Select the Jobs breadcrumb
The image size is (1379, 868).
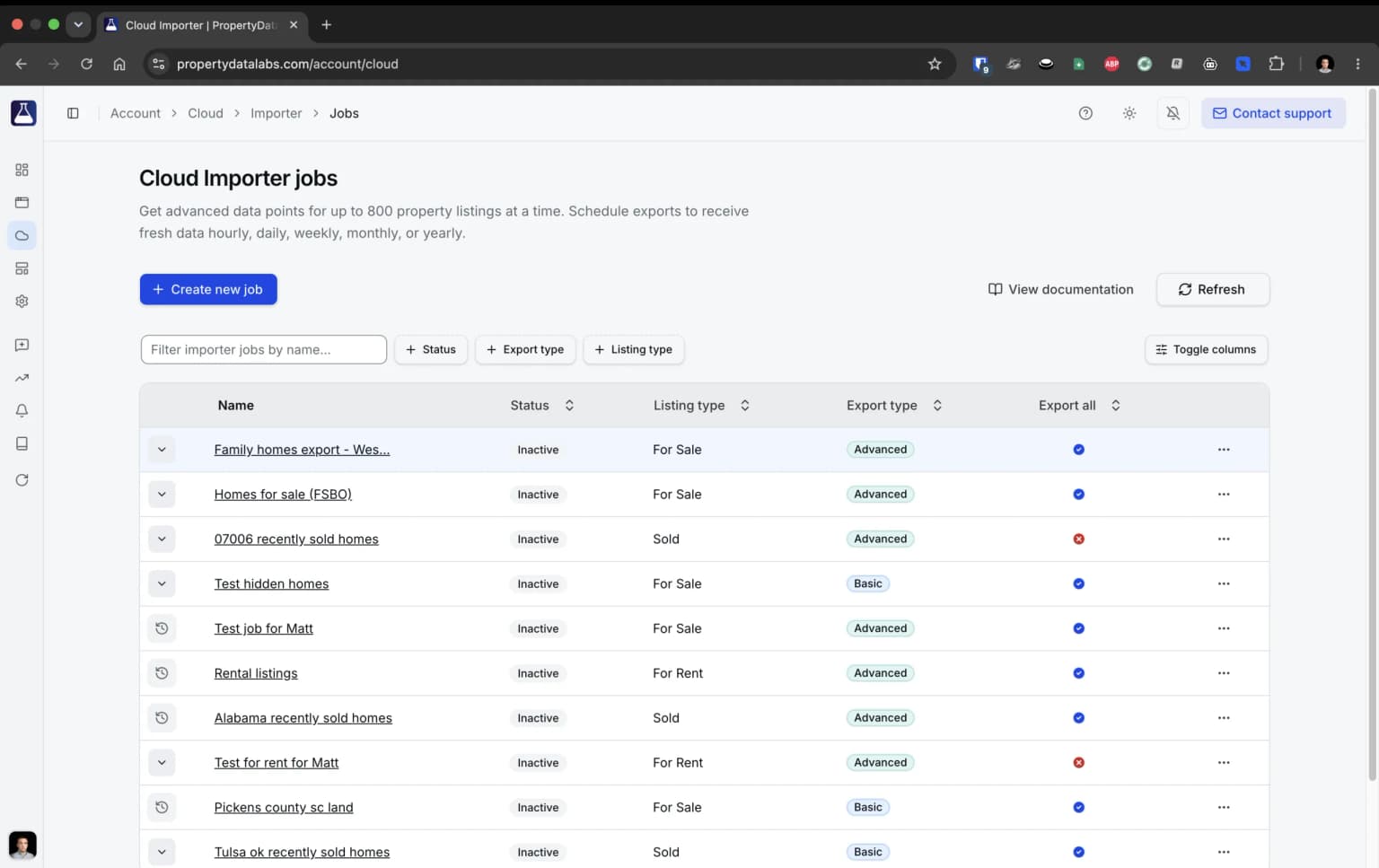(344, 113)
